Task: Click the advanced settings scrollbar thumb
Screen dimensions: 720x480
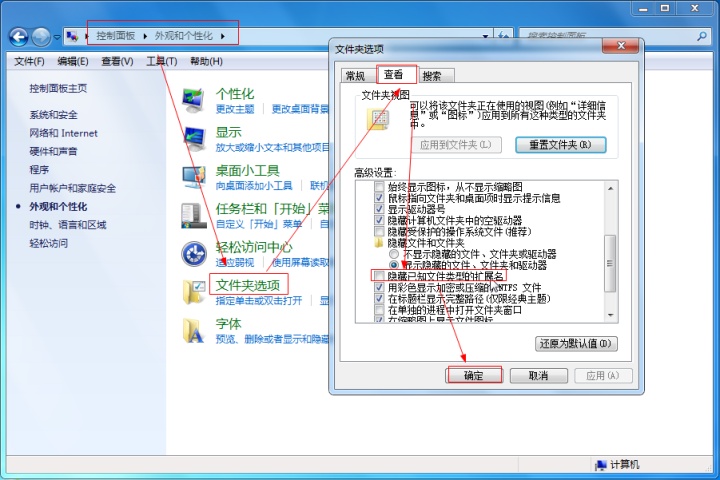Action: [x=610, y=263]
